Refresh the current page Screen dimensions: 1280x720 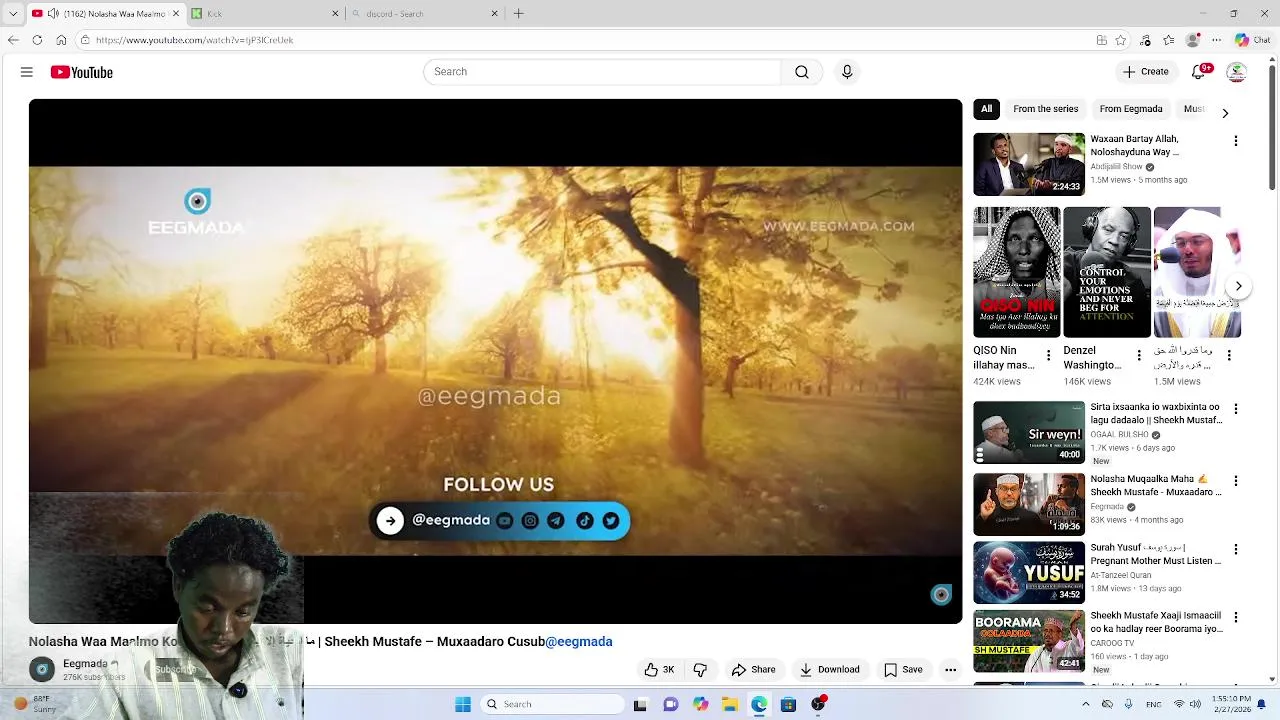click(x=37, y=40)
